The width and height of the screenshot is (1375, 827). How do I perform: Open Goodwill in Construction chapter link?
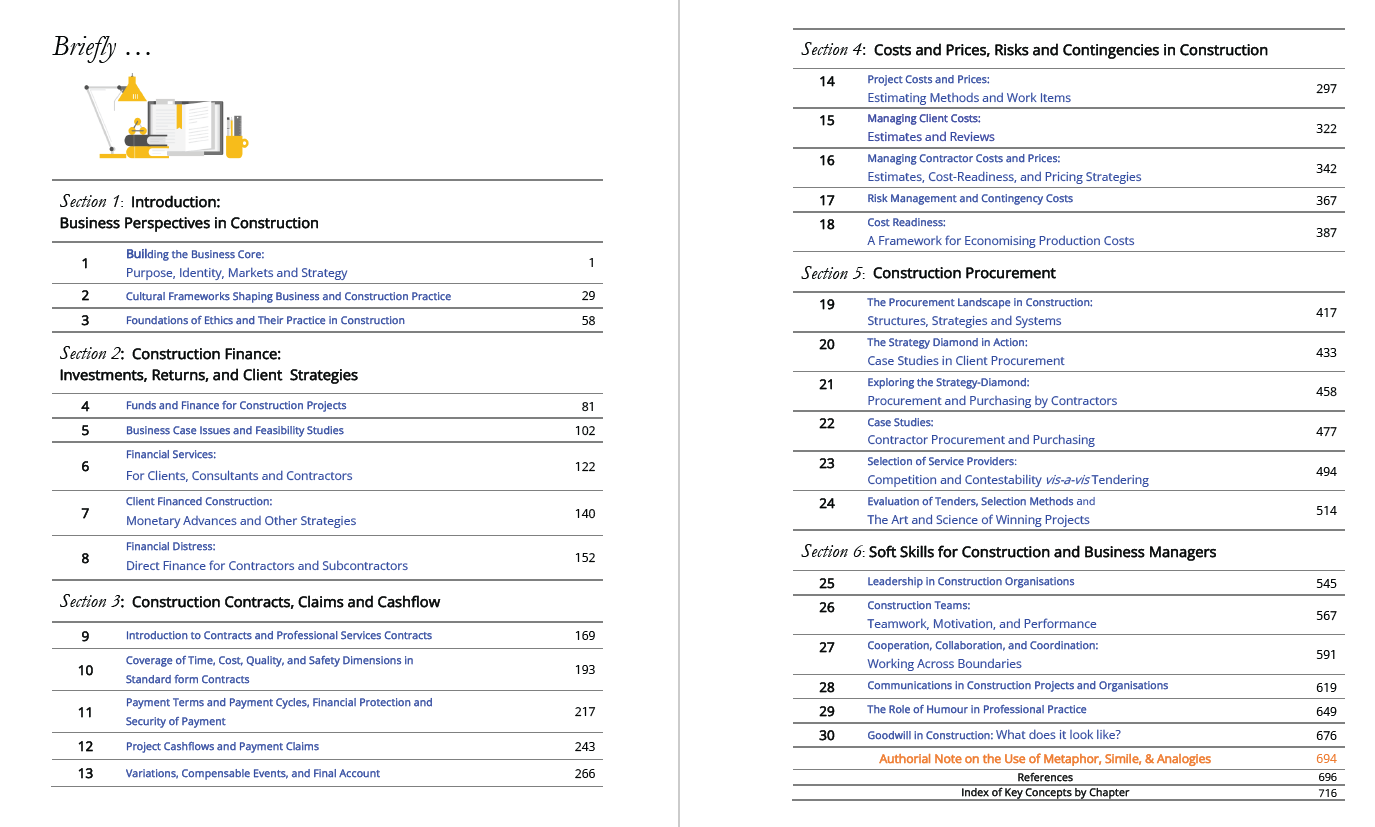(x=993, y=736)
